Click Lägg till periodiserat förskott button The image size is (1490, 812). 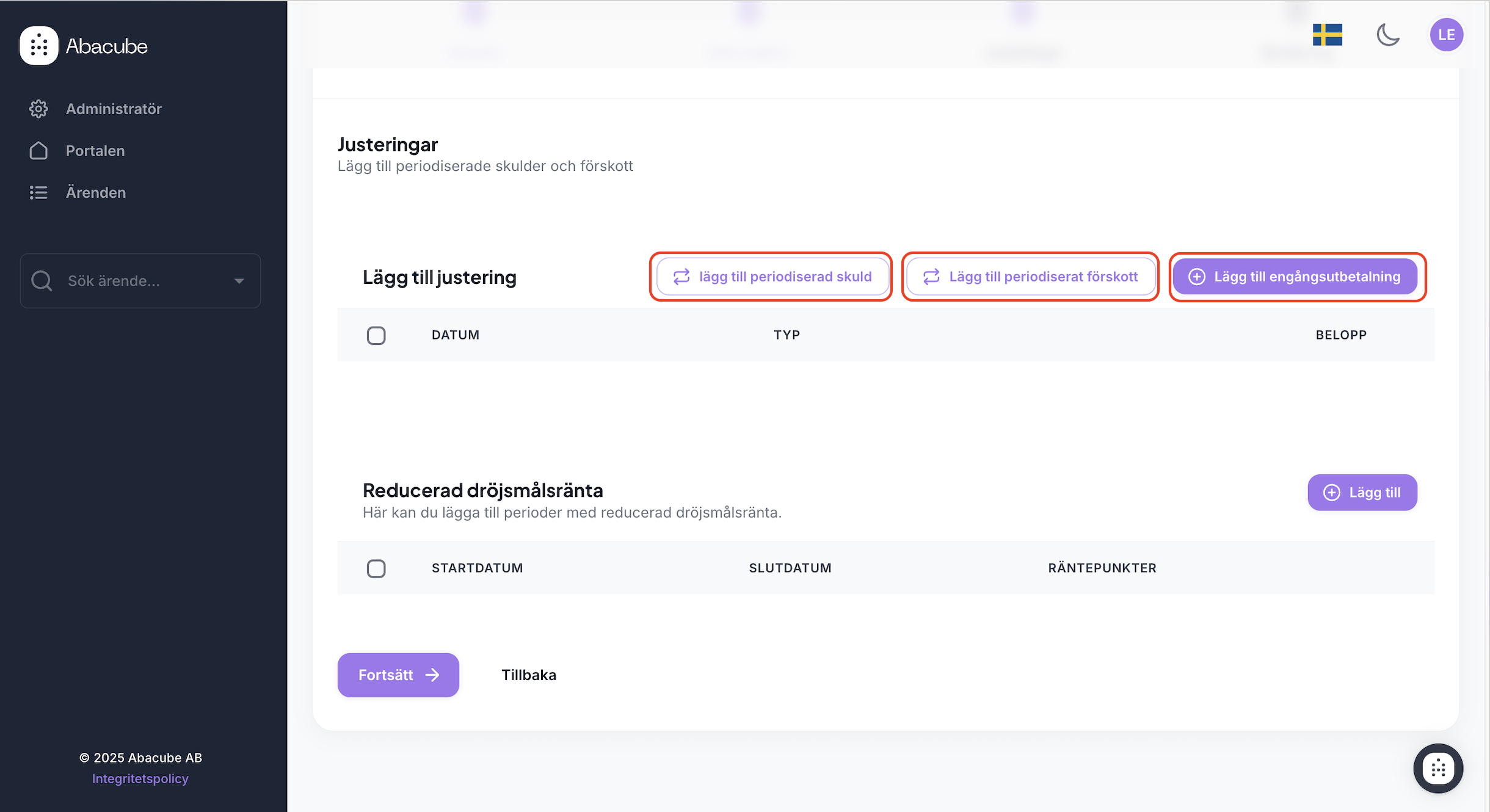tap(1030, 277)
